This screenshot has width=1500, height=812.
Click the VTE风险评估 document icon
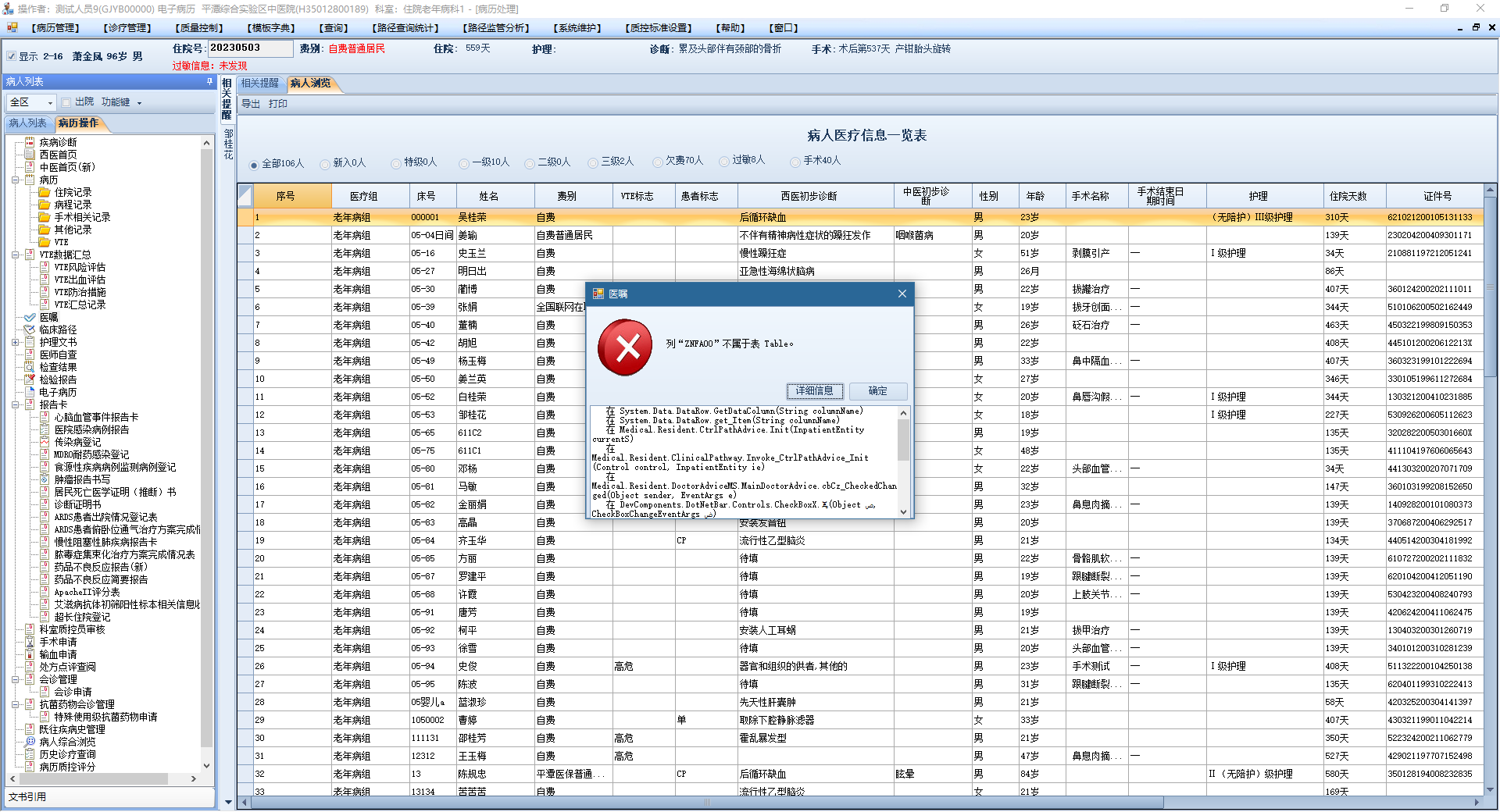45,267
